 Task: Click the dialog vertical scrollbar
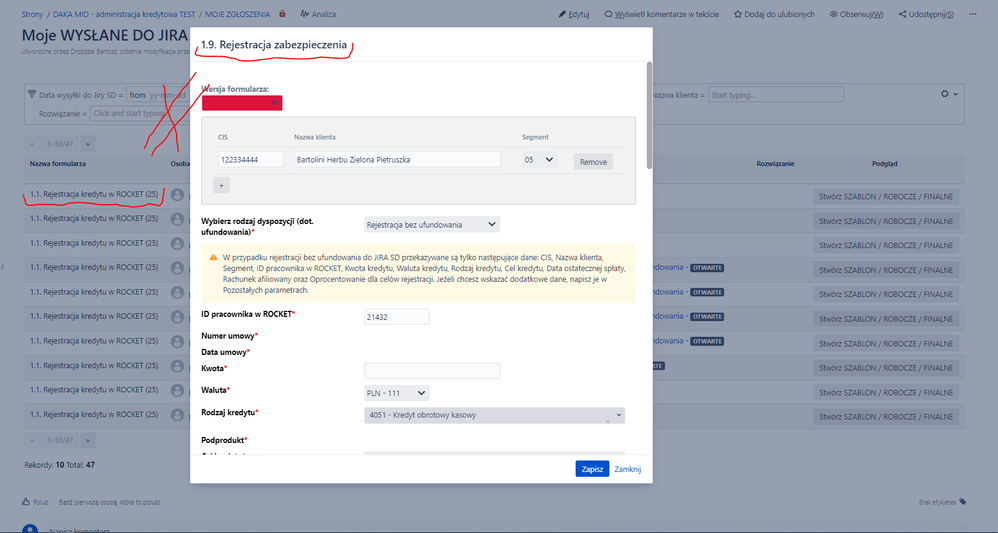point(649,115)
